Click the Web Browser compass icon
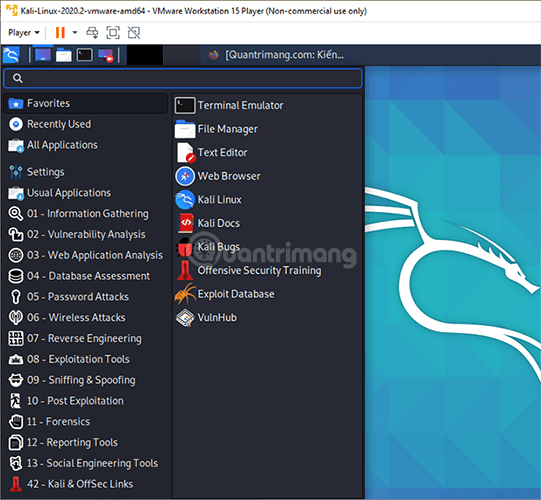Viewport: 541px width, 500px height. [x=185, y=176]
